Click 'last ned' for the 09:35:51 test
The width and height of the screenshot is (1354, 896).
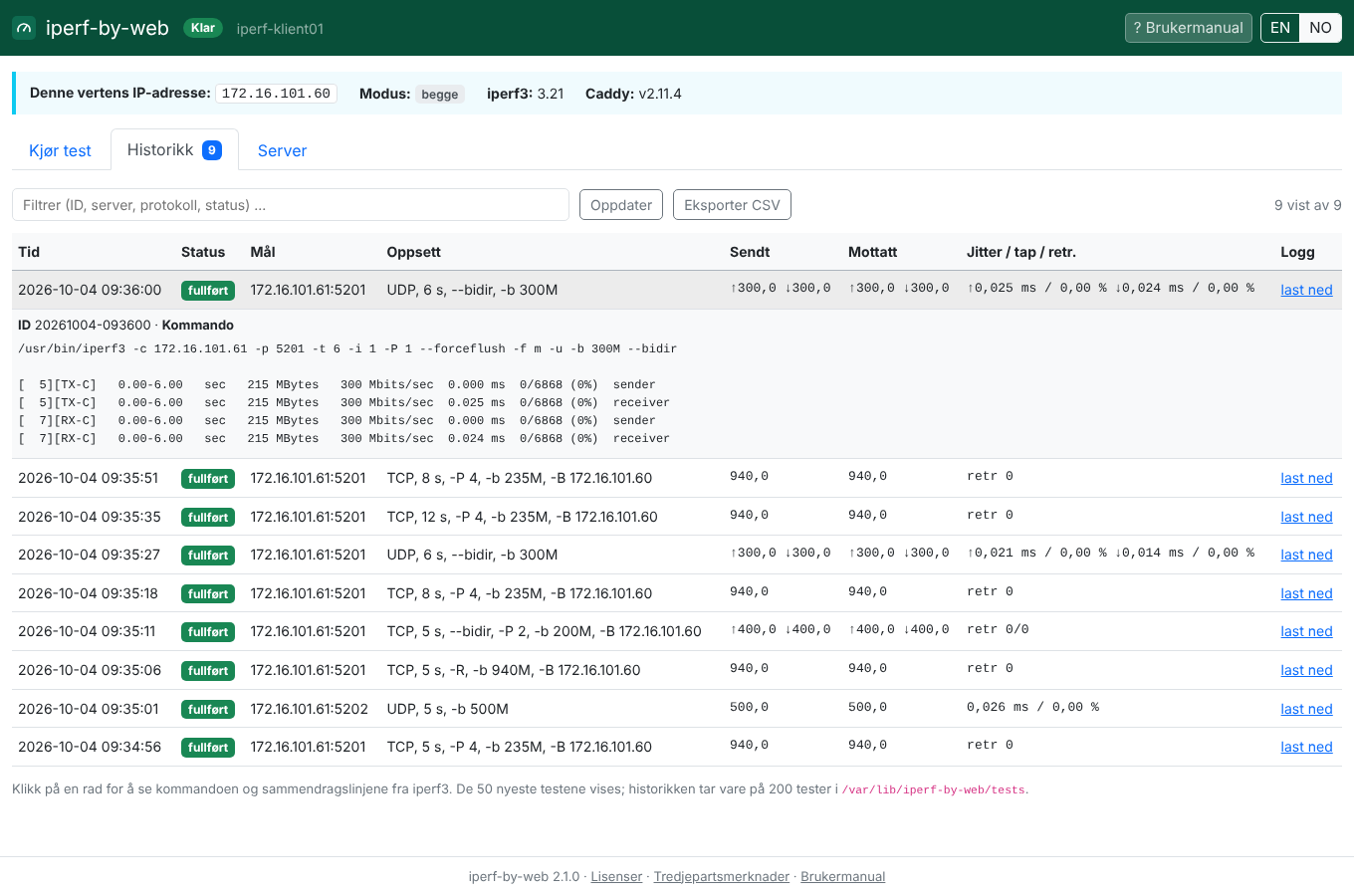(x=1306, y=478)
